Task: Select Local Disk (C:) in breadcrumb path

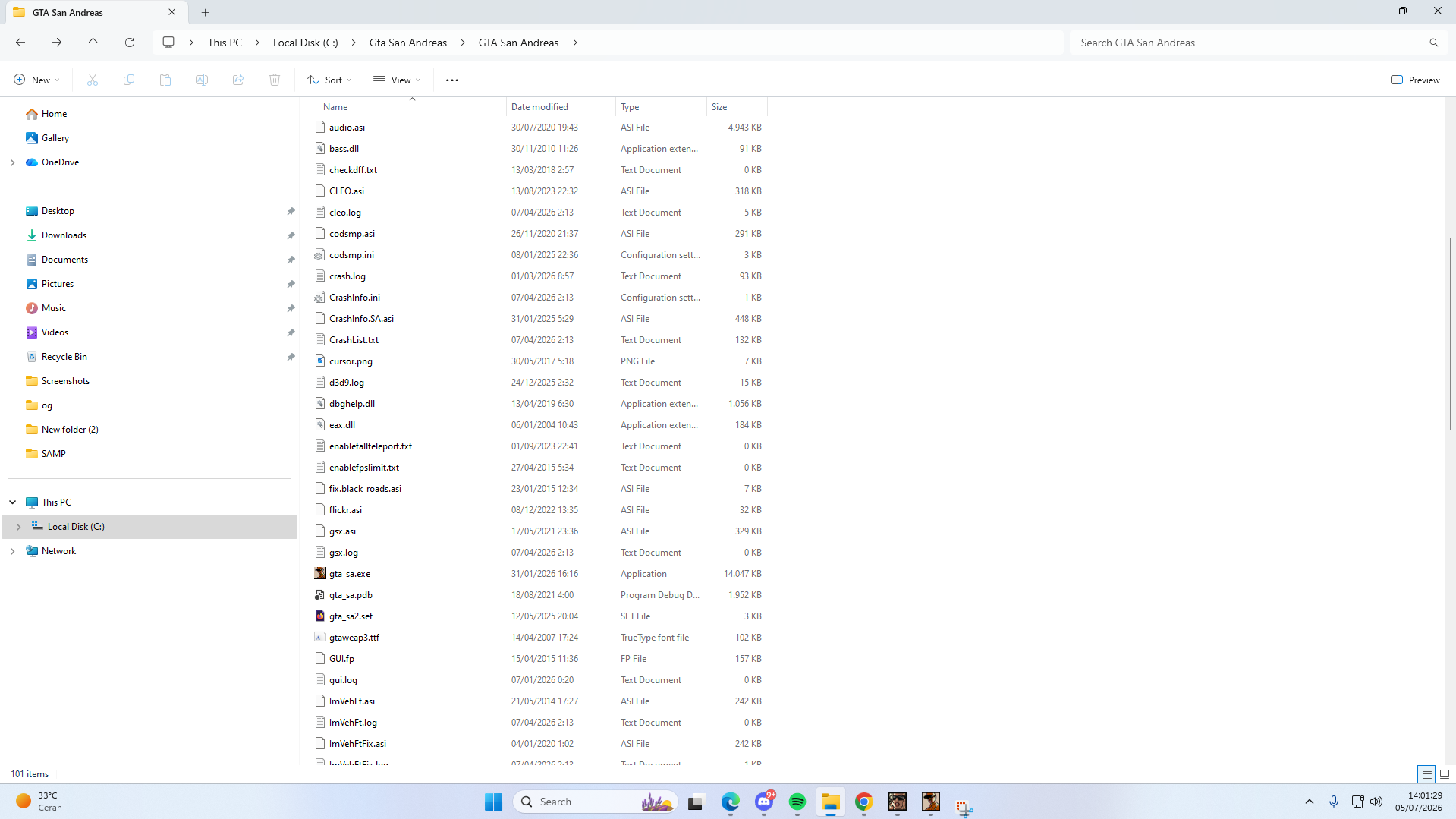Action: [306, 43]
